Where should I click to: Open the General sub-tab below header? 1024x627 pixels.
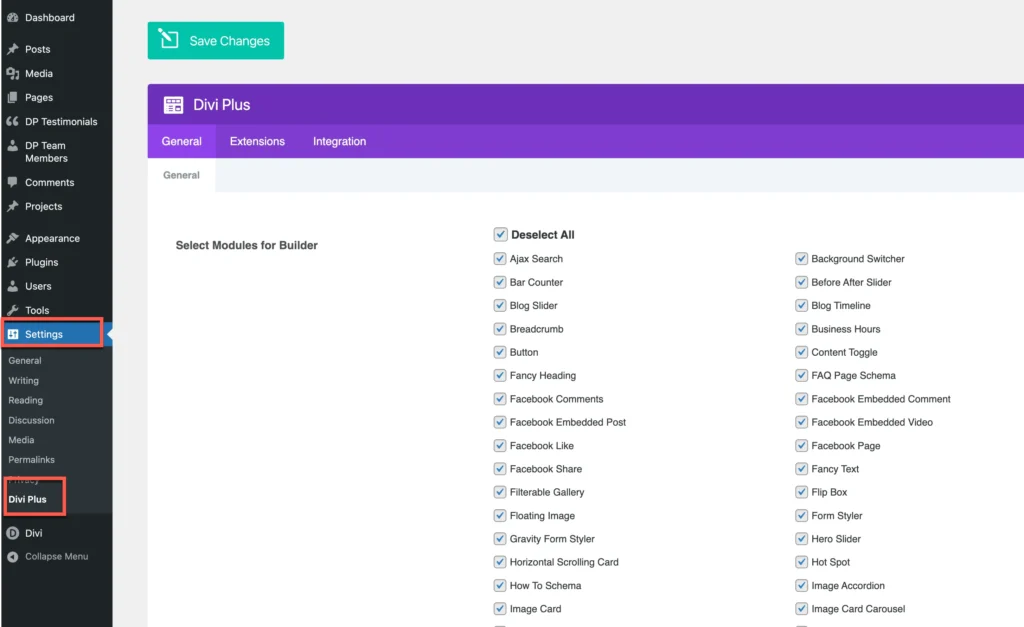click(x=182, y=175)
